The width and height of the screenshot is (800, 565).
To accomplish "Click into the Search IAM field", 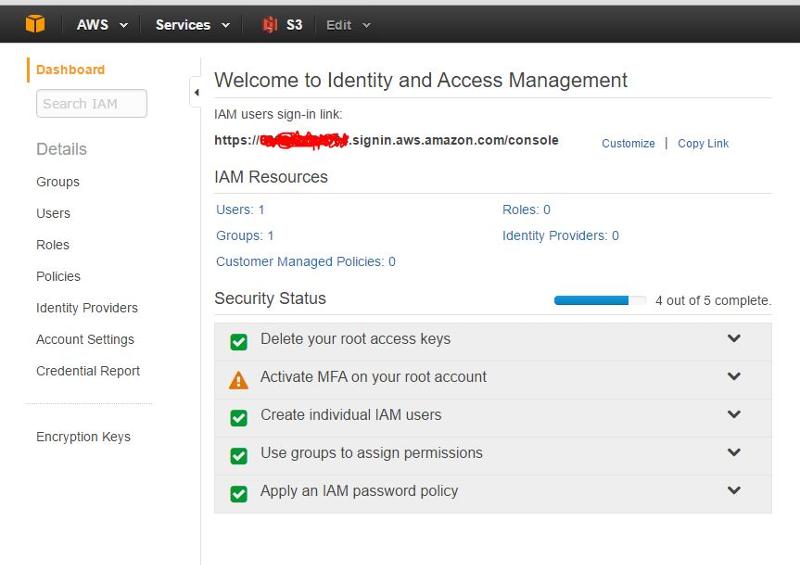I will [x=91, y=104].
